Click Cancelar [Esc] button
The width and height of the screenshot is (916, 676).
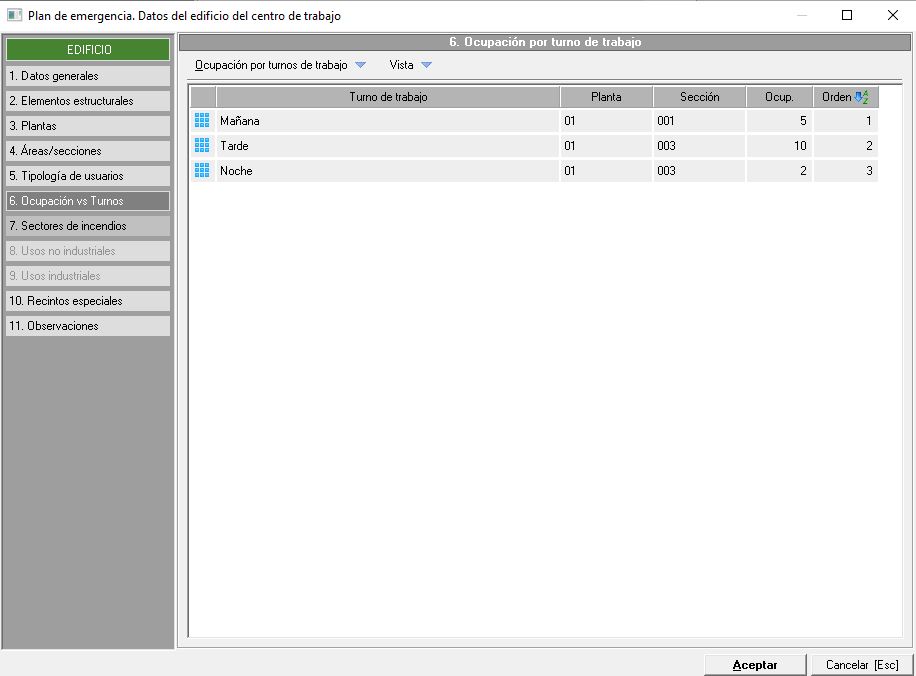[x=861, y=665]
